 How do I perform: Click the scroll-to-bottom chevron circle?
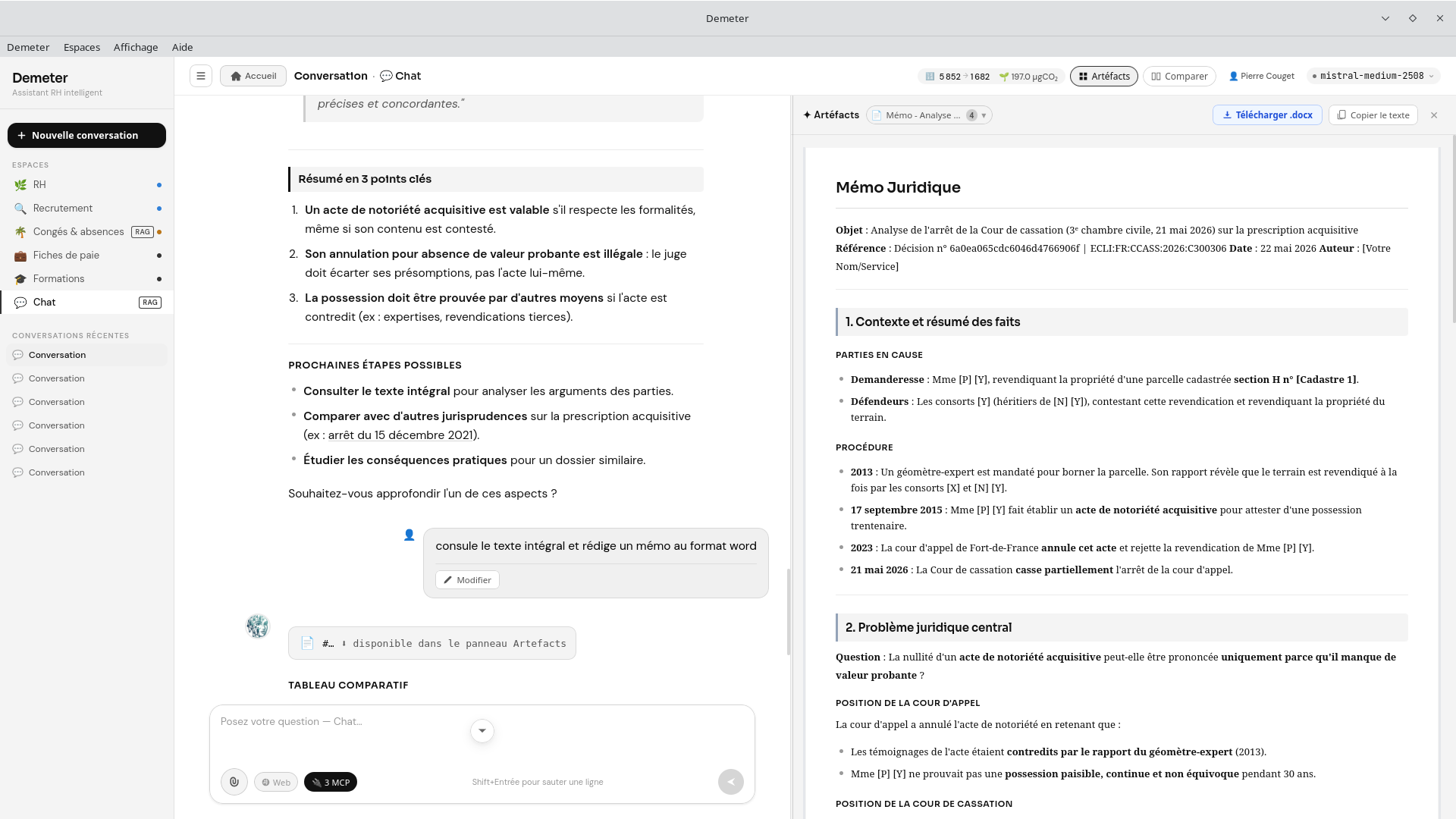482,731
